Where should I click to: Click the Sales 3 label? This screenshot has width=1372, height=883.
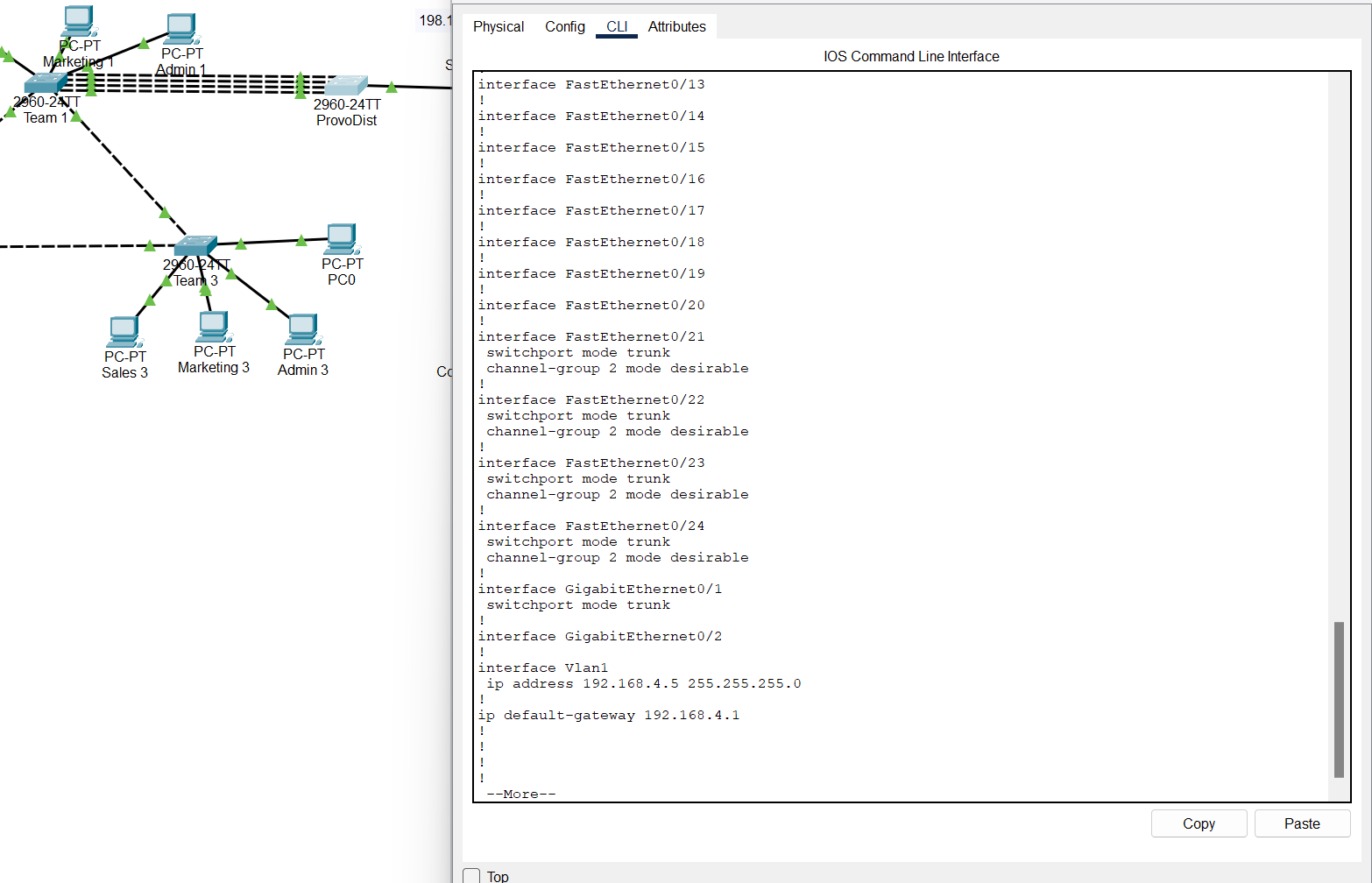(x=124, y=372)
